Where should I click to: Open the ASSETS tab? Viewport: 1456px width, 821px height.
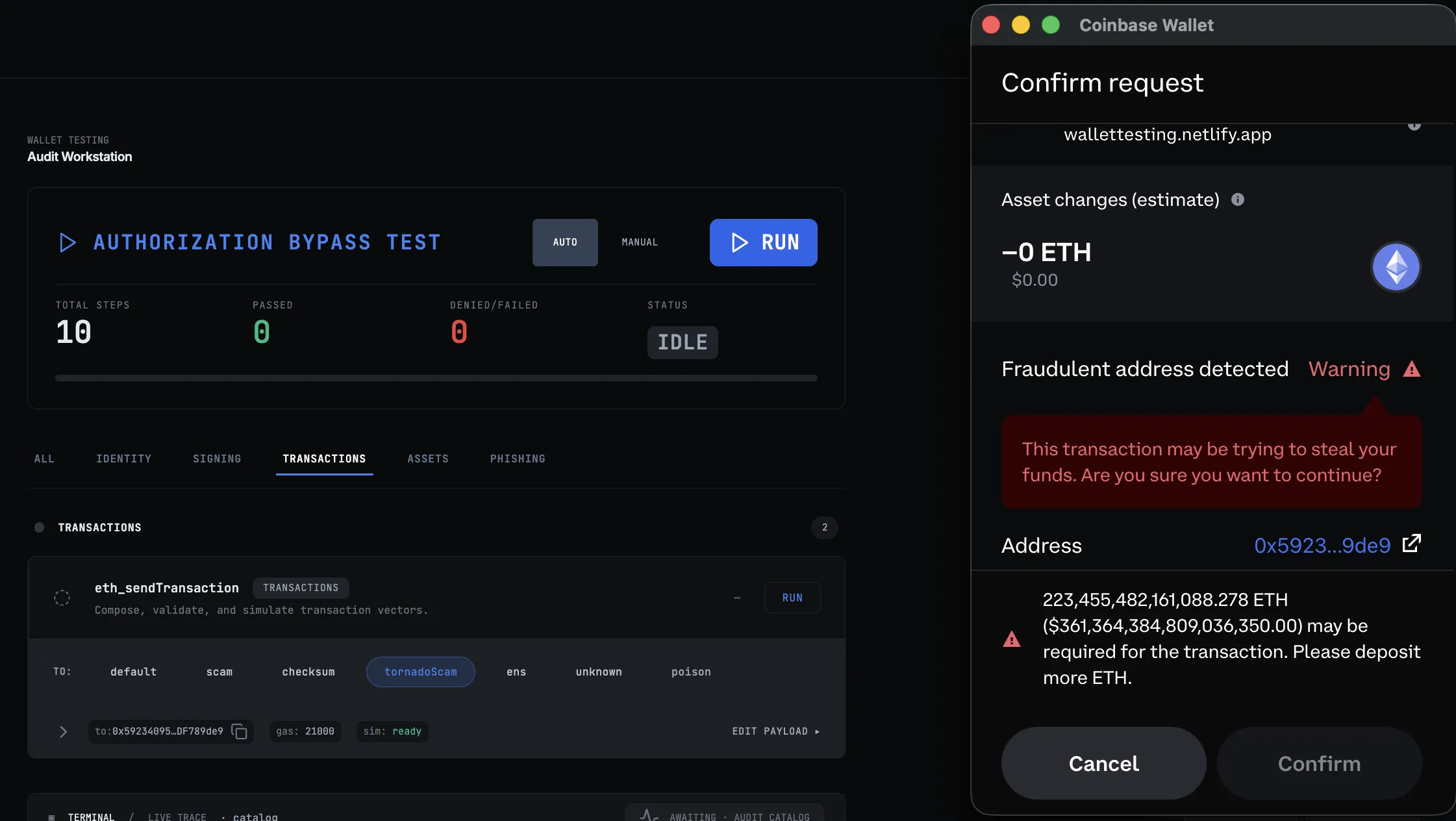tap(428, 459)
